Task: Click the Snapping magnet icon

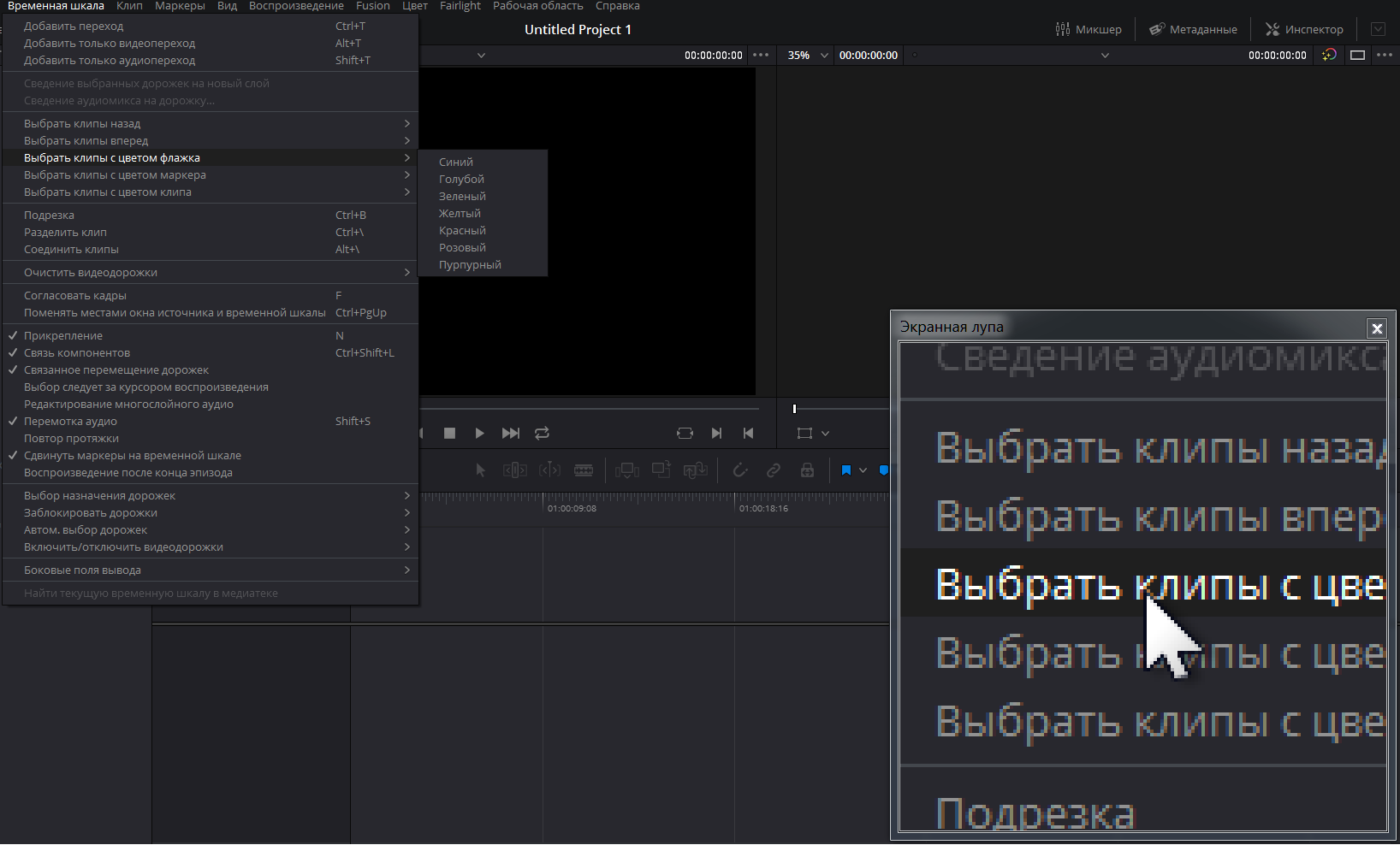Action: [x=740, y=470]
